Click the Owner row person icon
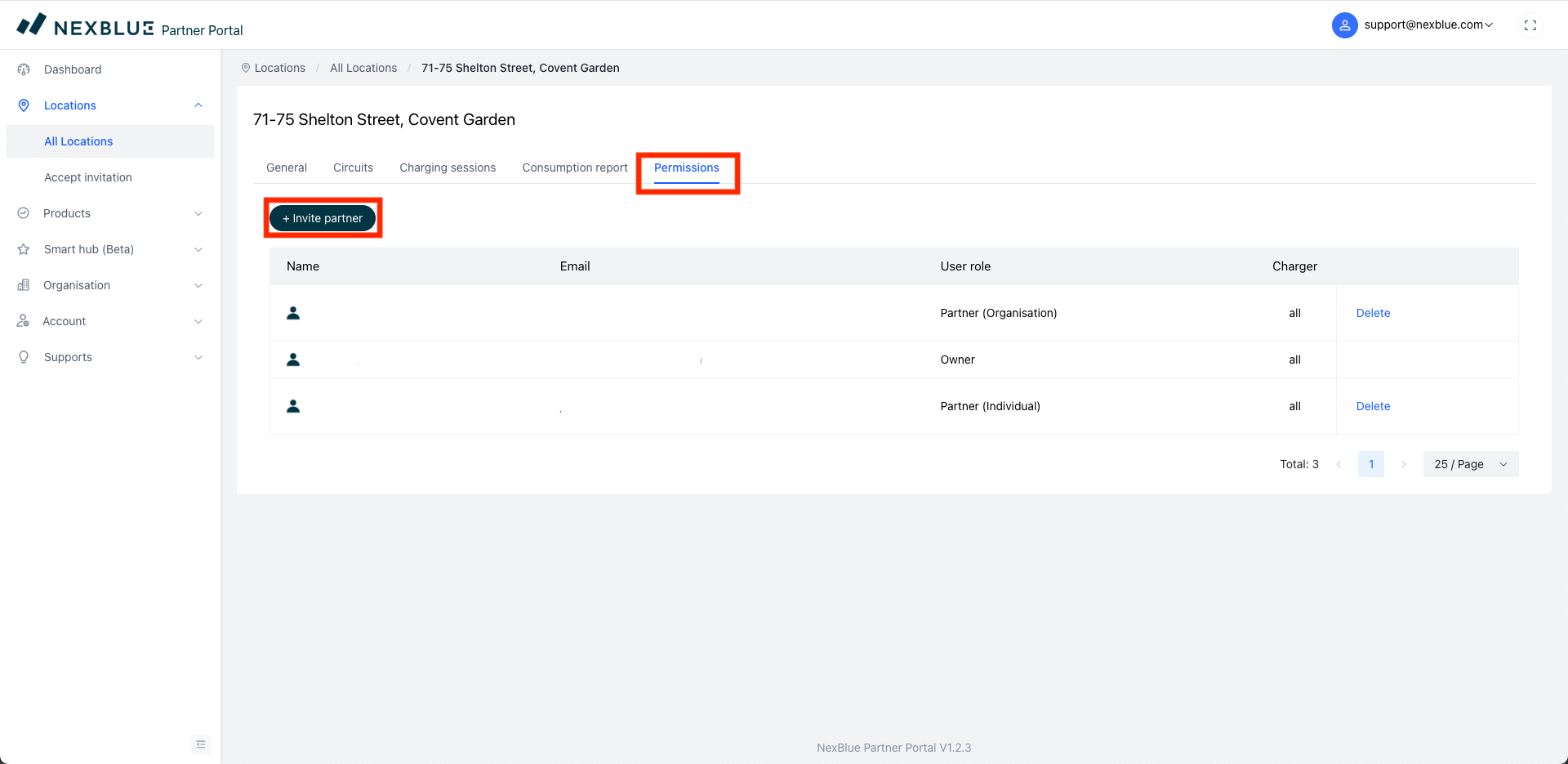Viewport: 1568px width, 764px height. click(293, 360)
